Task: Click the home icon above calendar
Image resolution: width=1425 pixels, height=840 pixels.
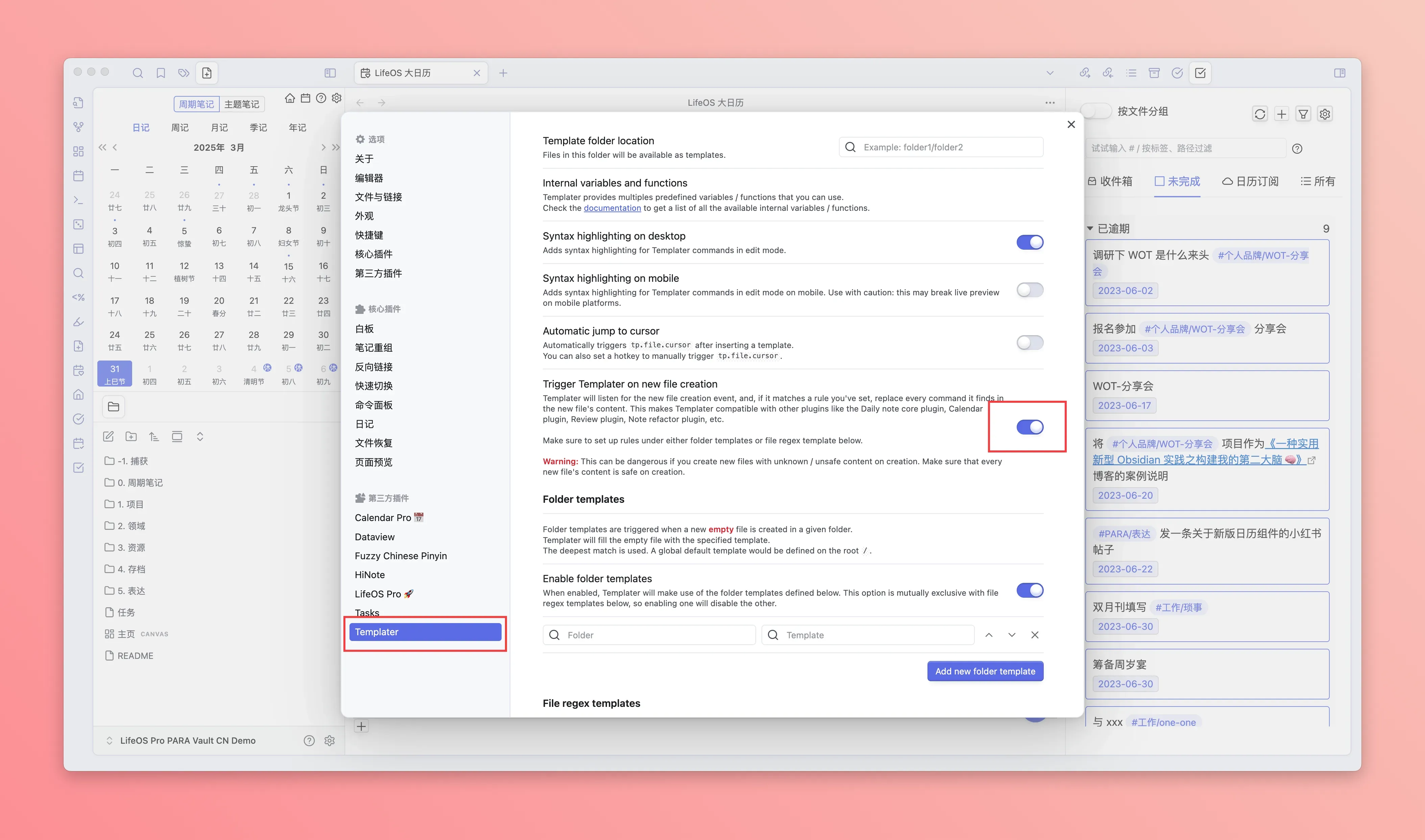Action: (290, 98)
